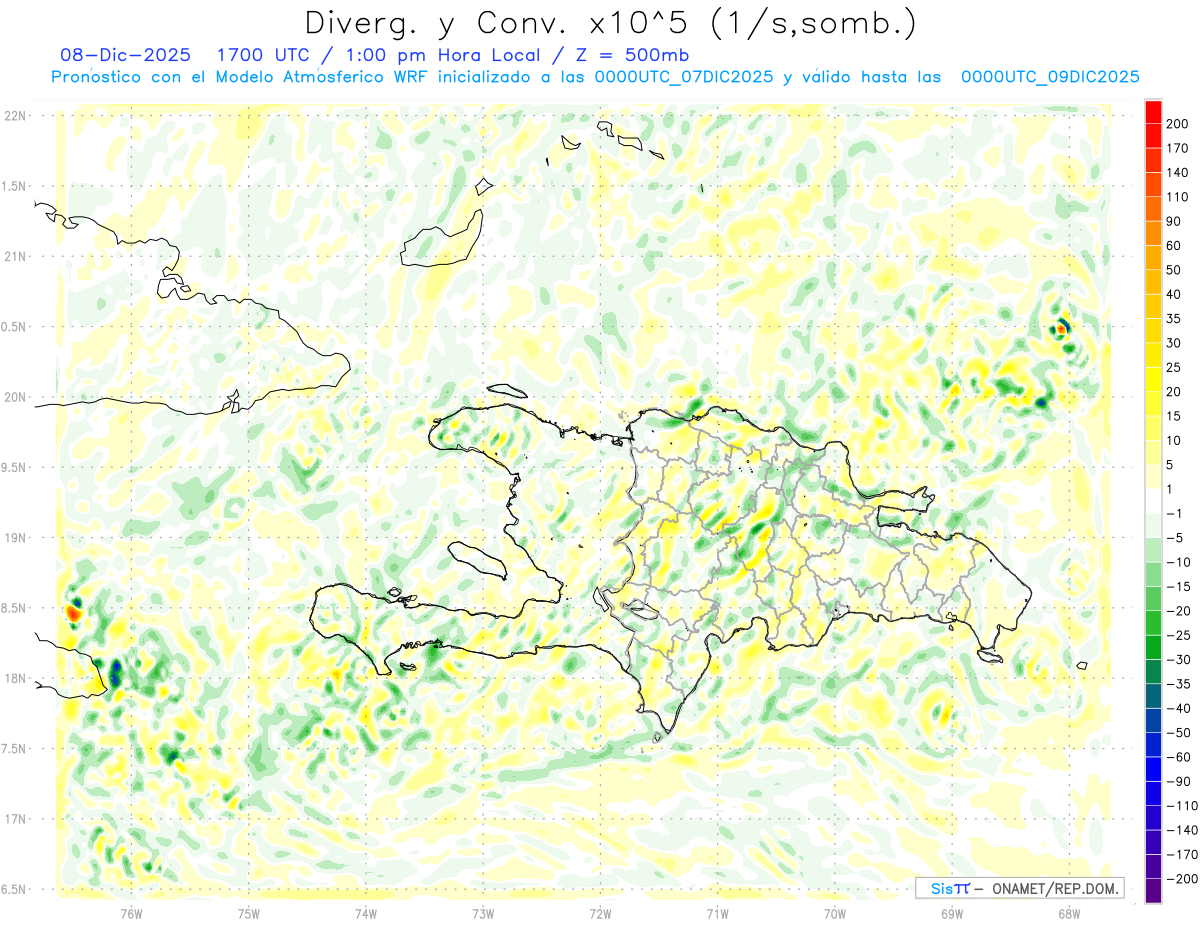1200x927 pixels.
Task: Click the latitude label '22N'
Action: click(x=15, y=116)
